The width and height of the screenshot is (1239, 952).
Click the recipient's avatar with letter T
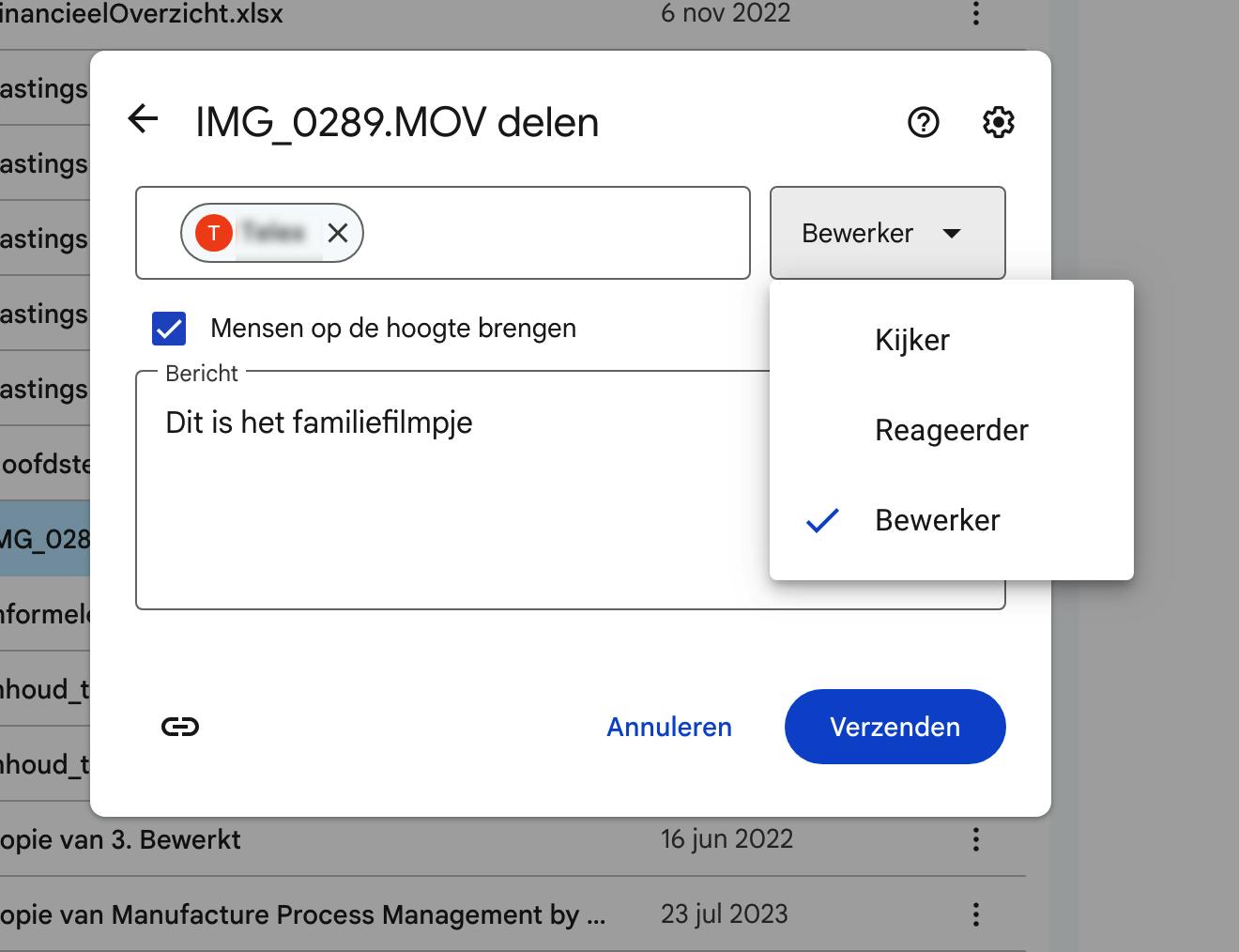click(213, 232)
